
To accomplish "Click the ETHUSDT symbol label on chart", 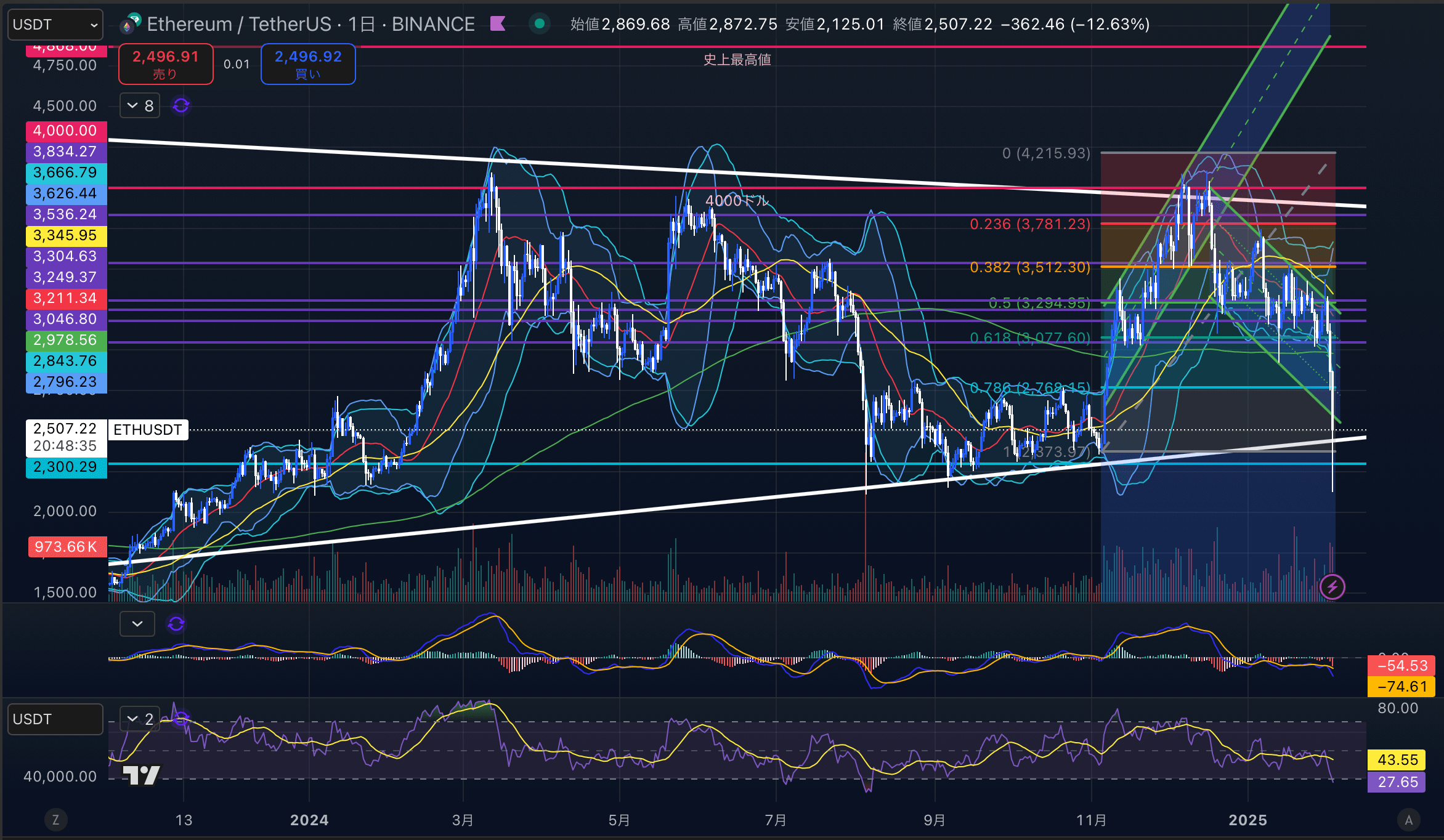I will coord(148,430).
